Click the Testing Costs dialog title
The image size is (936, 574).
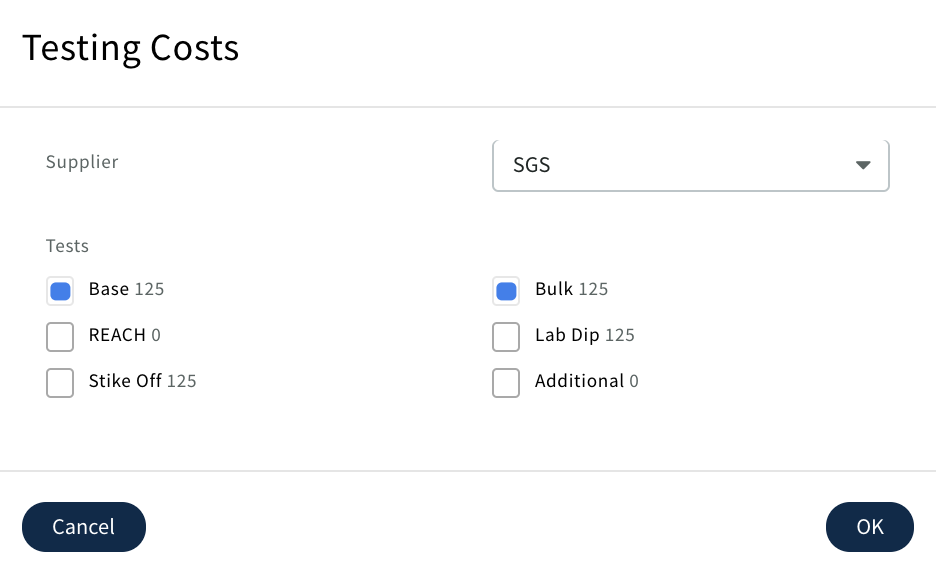(x=131, y=48)
